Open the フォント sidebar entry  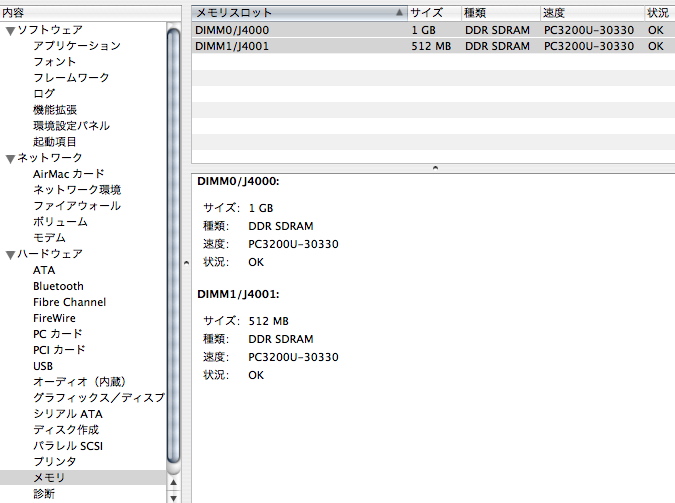[54, 62]
